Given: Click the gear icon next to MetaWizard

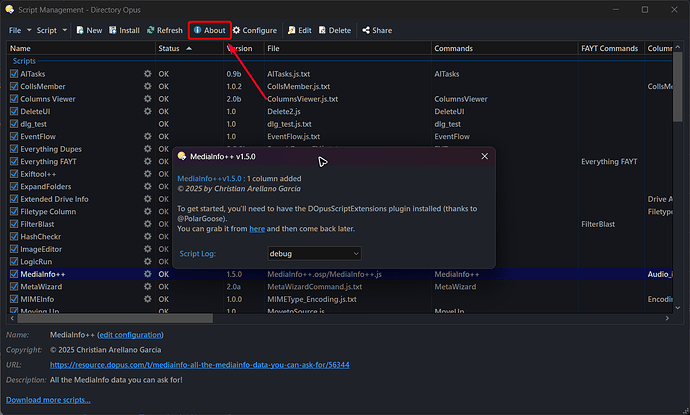Looking at the screenshot, I should tap(147, 285).
